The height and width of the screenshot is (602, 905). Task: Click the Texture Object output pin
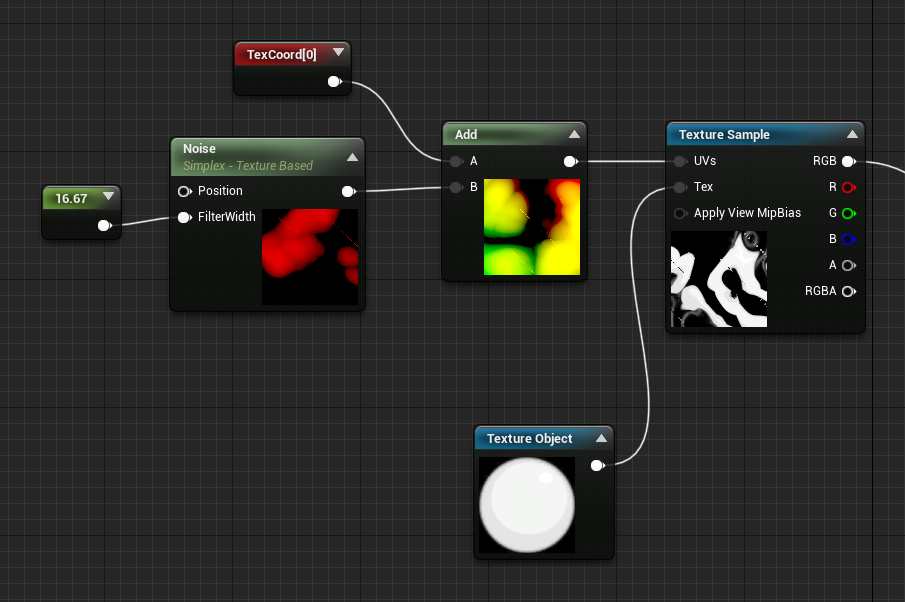(x=597, y=465)
